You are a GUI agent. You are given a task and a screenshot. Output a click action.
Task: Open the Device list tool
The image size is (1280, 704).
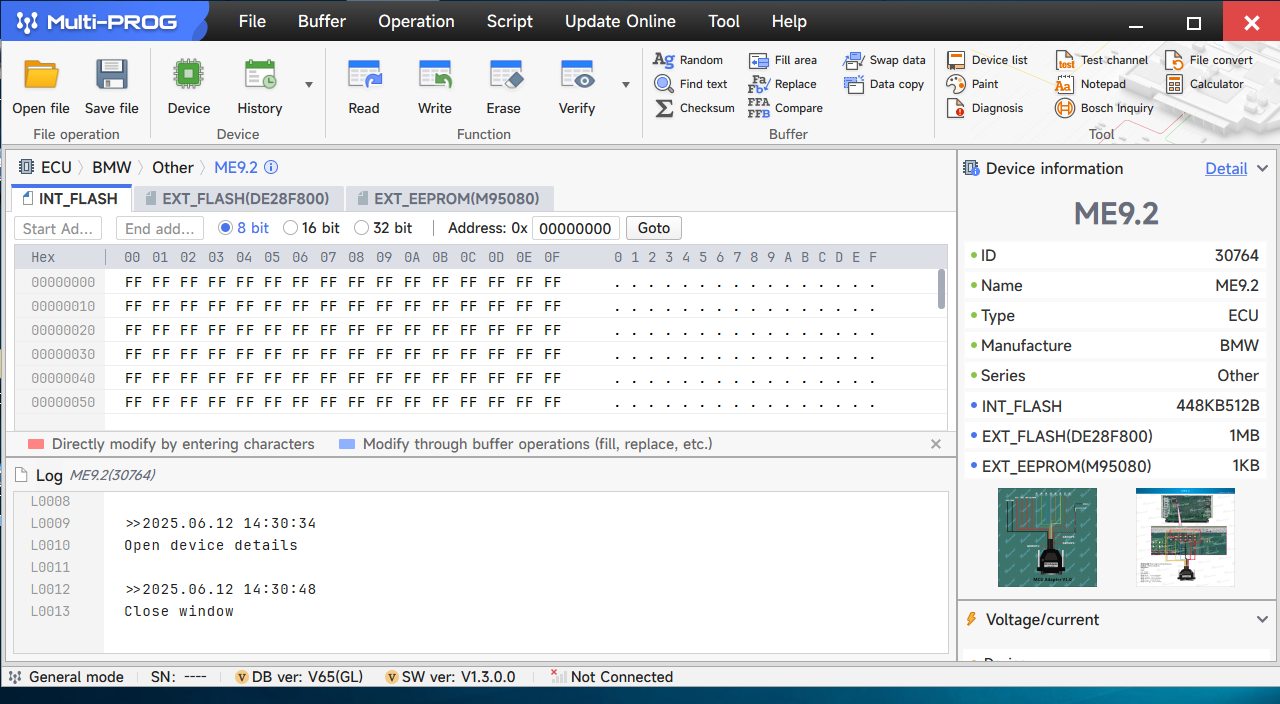(x=987, y=60)
